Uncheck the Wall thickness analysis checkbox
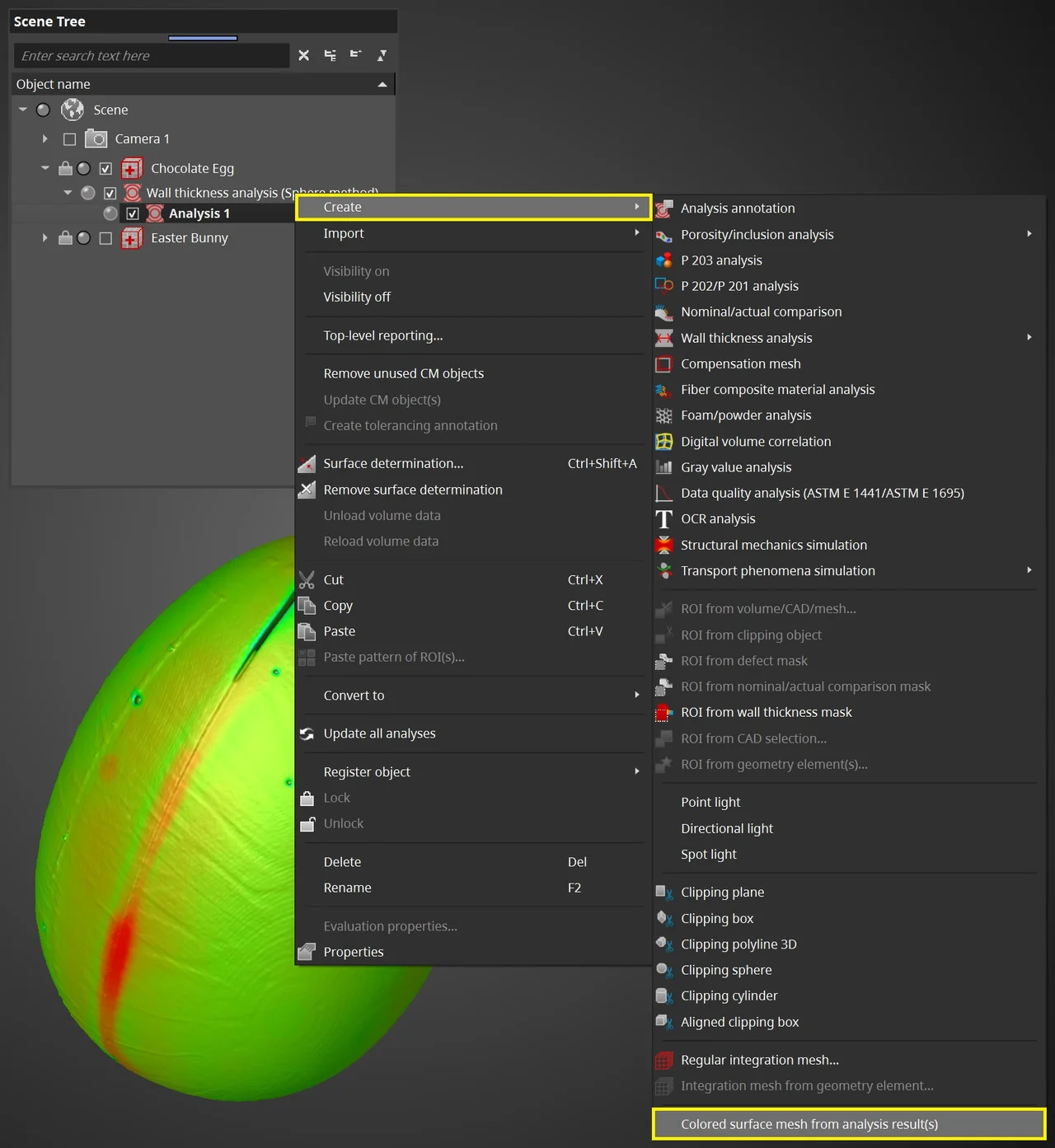 (110, 193)
